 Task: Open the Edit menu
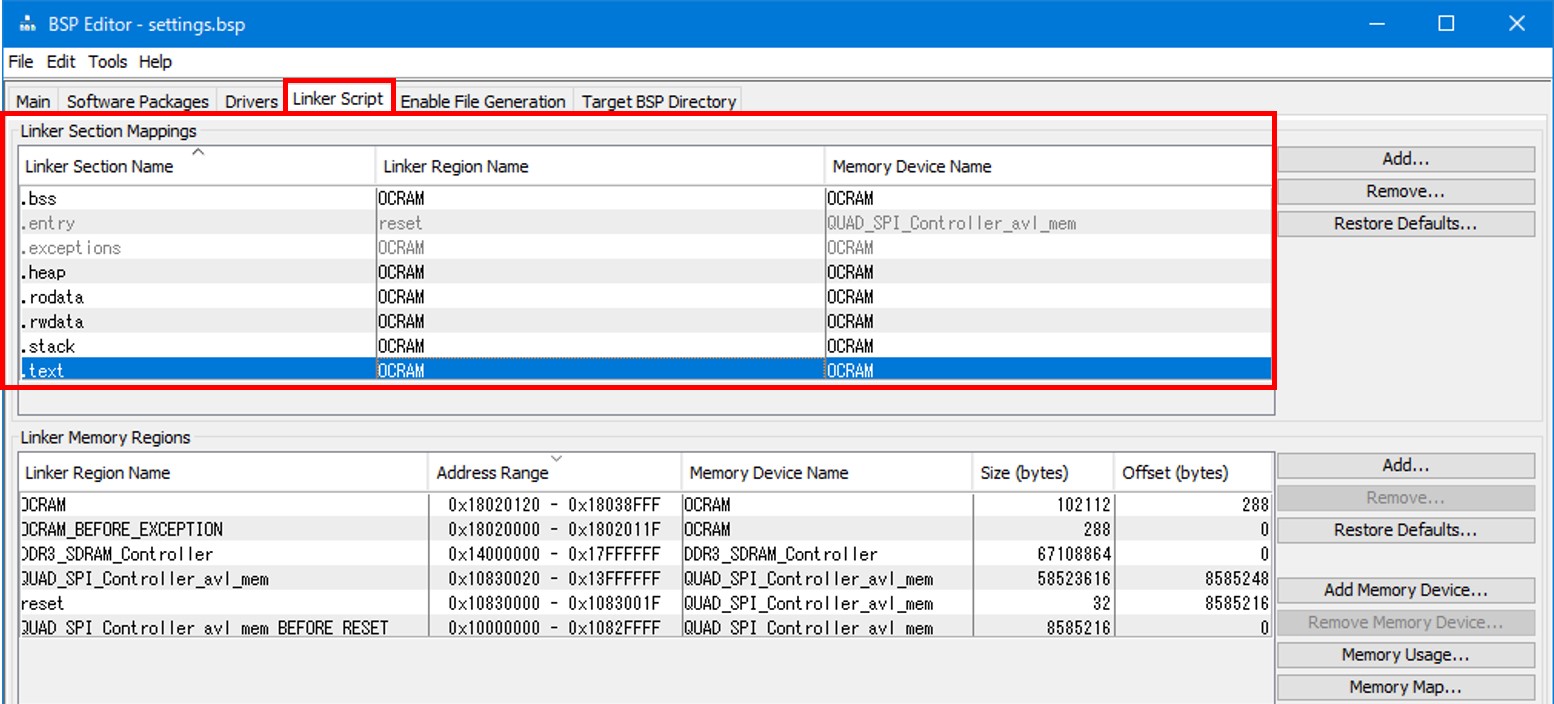click(61, 62)
